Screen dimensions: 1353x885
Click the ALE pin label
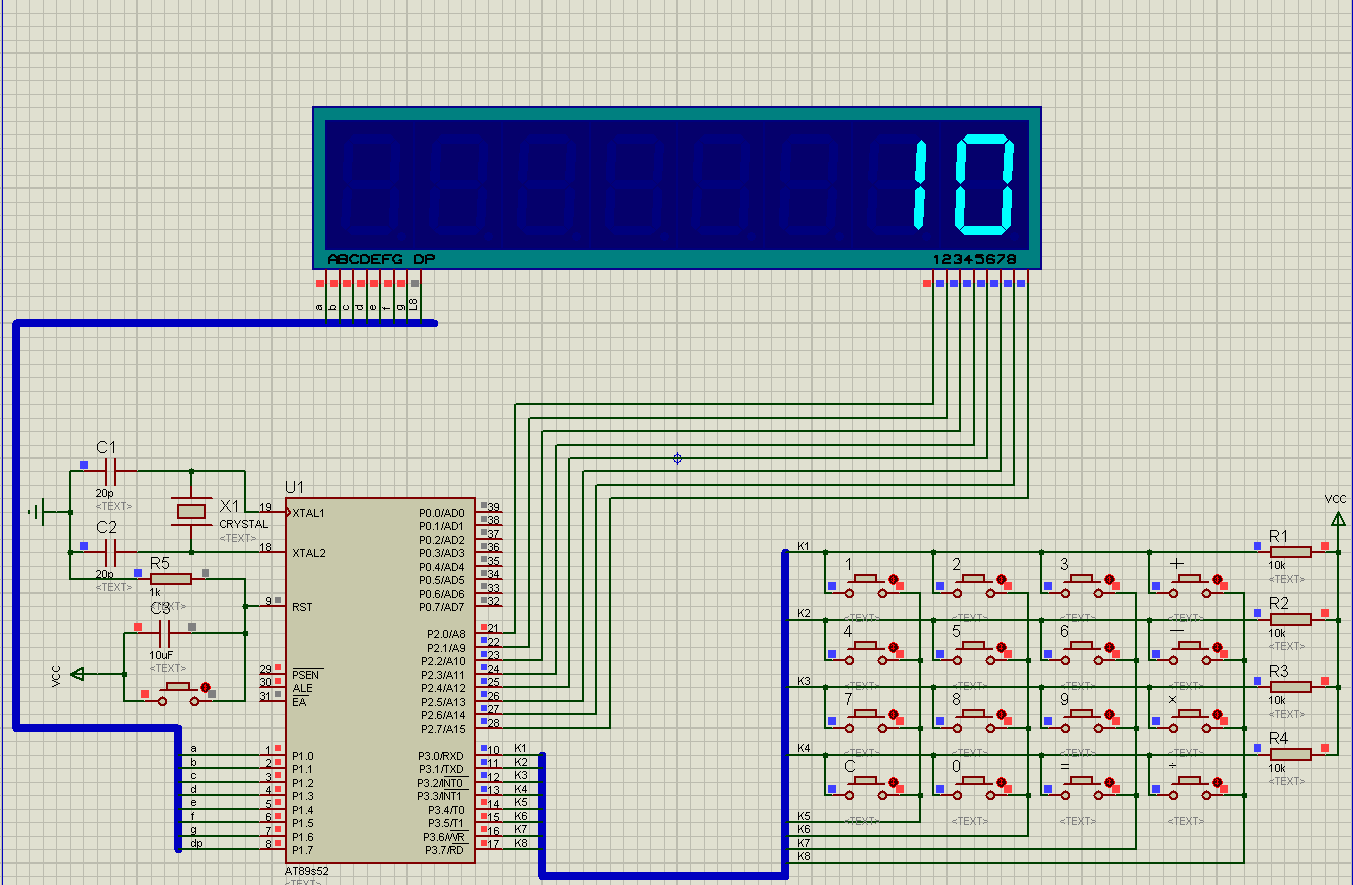coord(302,688)
